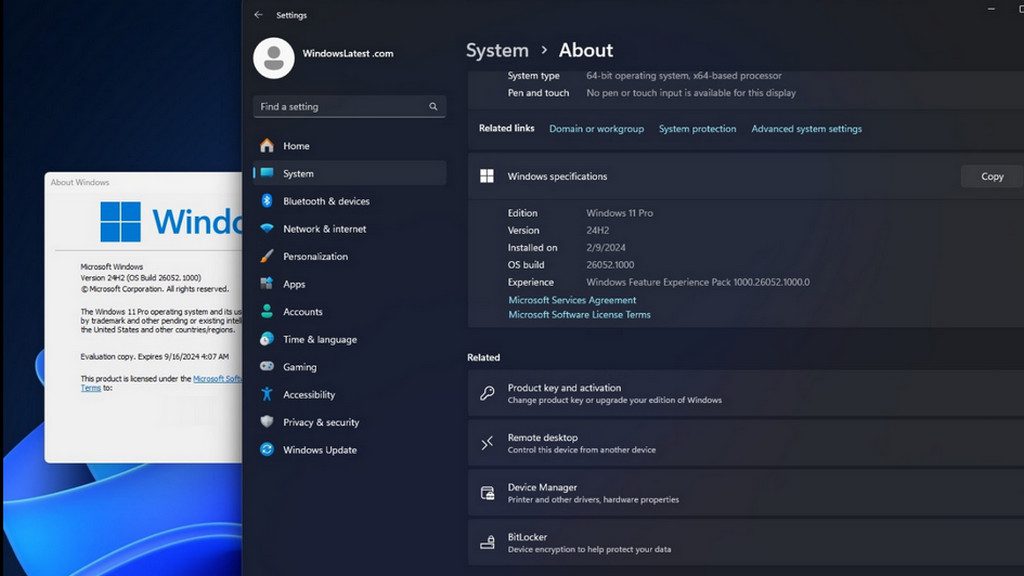
Task: Click the Bluetooth icon in sidebar
Action: [x=266, y=200]
